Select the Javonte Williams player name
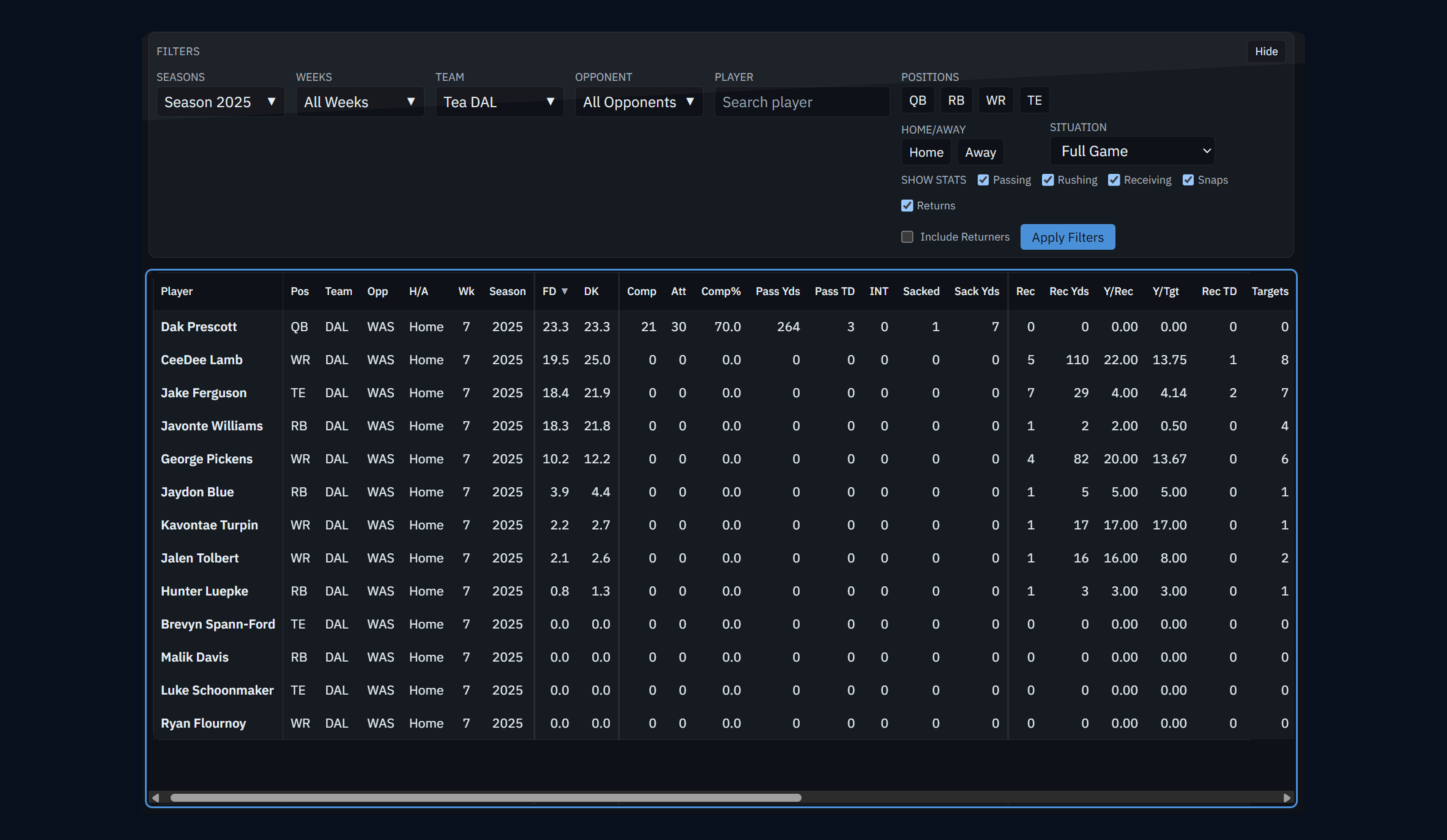The height and width of the screenshot is (840, 1447). point(212,426)
